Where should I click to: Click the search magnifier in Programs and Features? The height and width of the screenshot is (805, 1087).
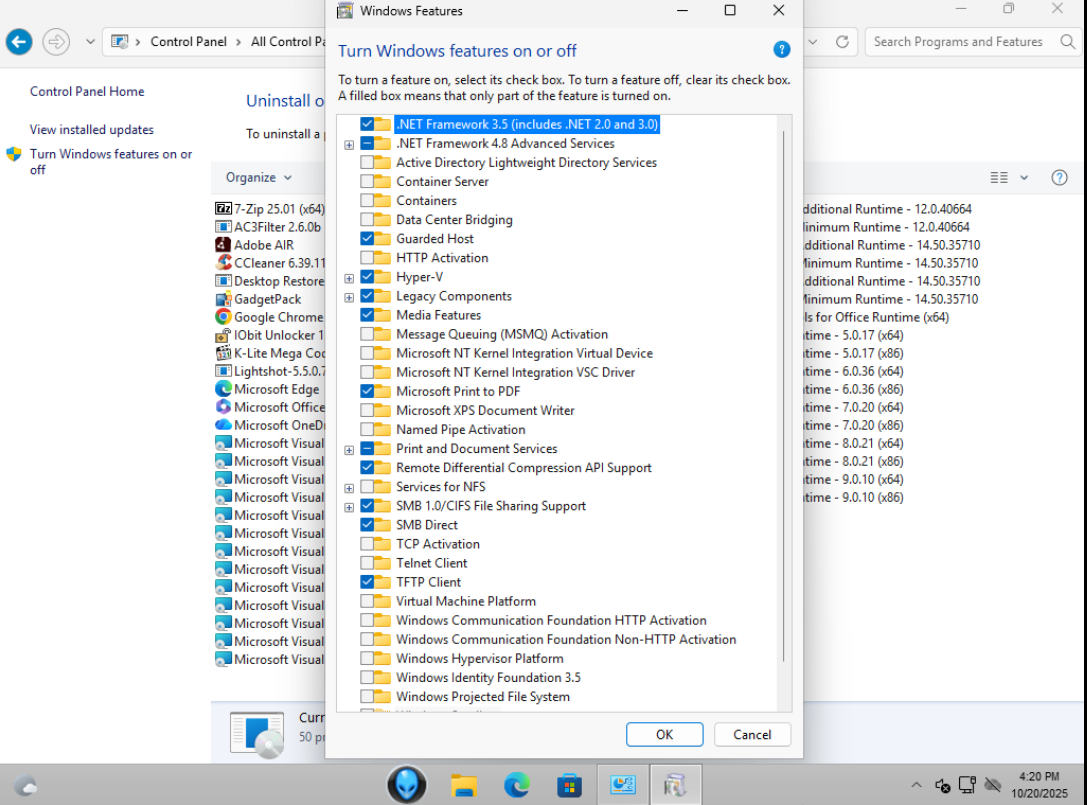tap(1068, 42)
